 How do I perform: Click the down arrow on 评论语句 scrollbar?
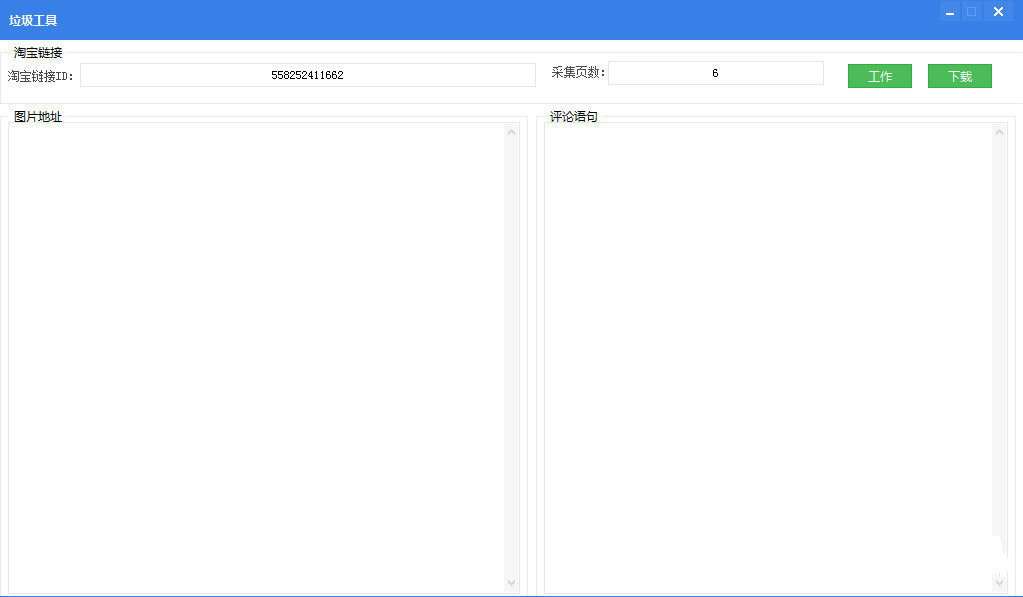coord(1000,583)
